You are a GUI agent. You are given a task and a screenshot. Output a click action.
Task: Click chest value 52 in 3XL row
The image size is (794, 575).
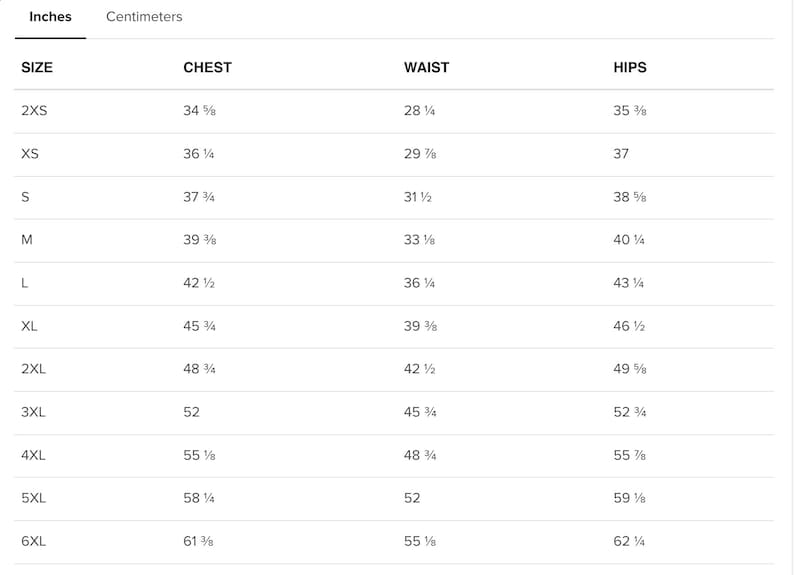coord(191,412)
